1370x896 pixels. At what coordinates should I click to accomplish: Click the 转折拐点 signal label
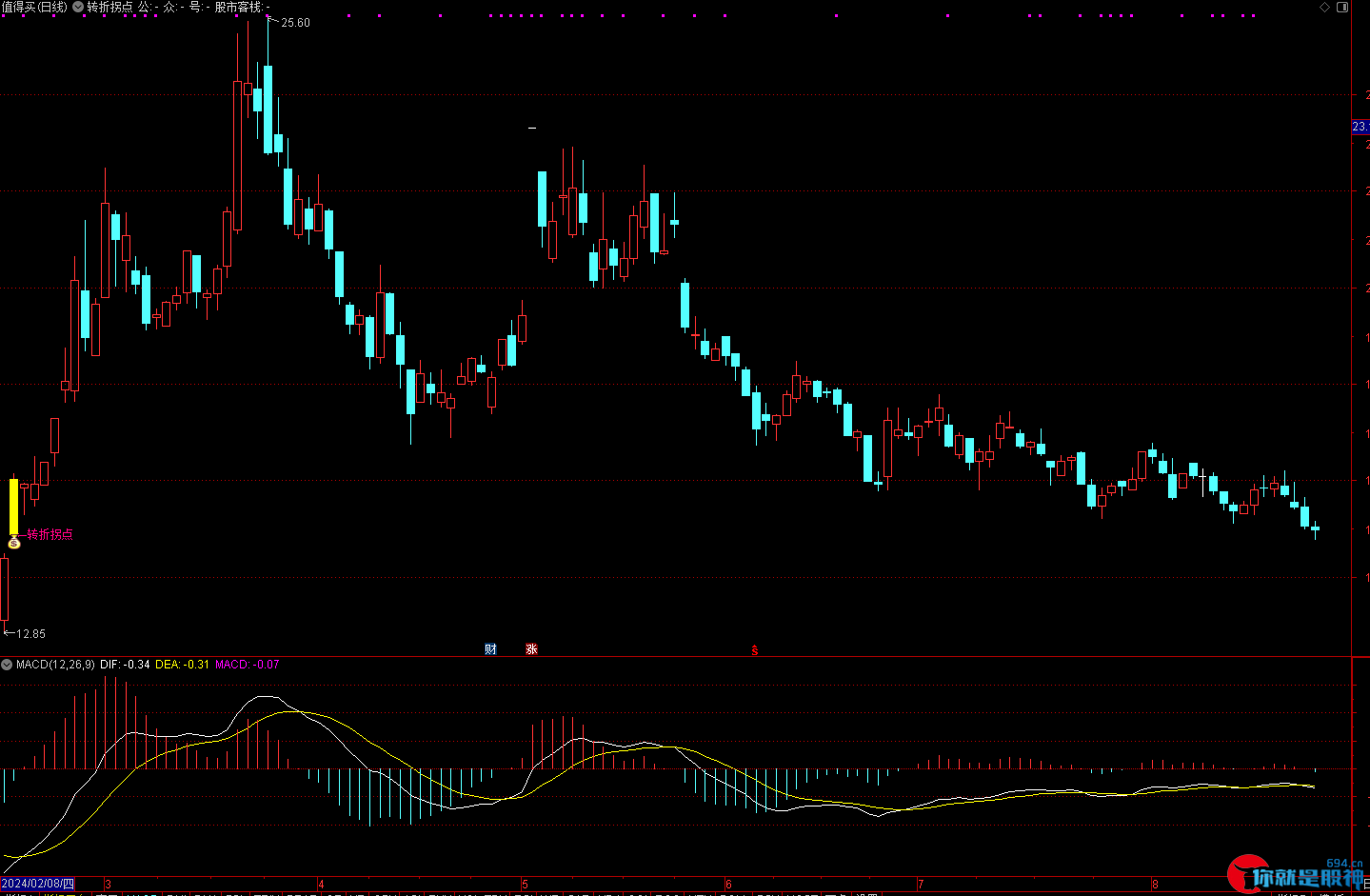[x=50, y=534]
